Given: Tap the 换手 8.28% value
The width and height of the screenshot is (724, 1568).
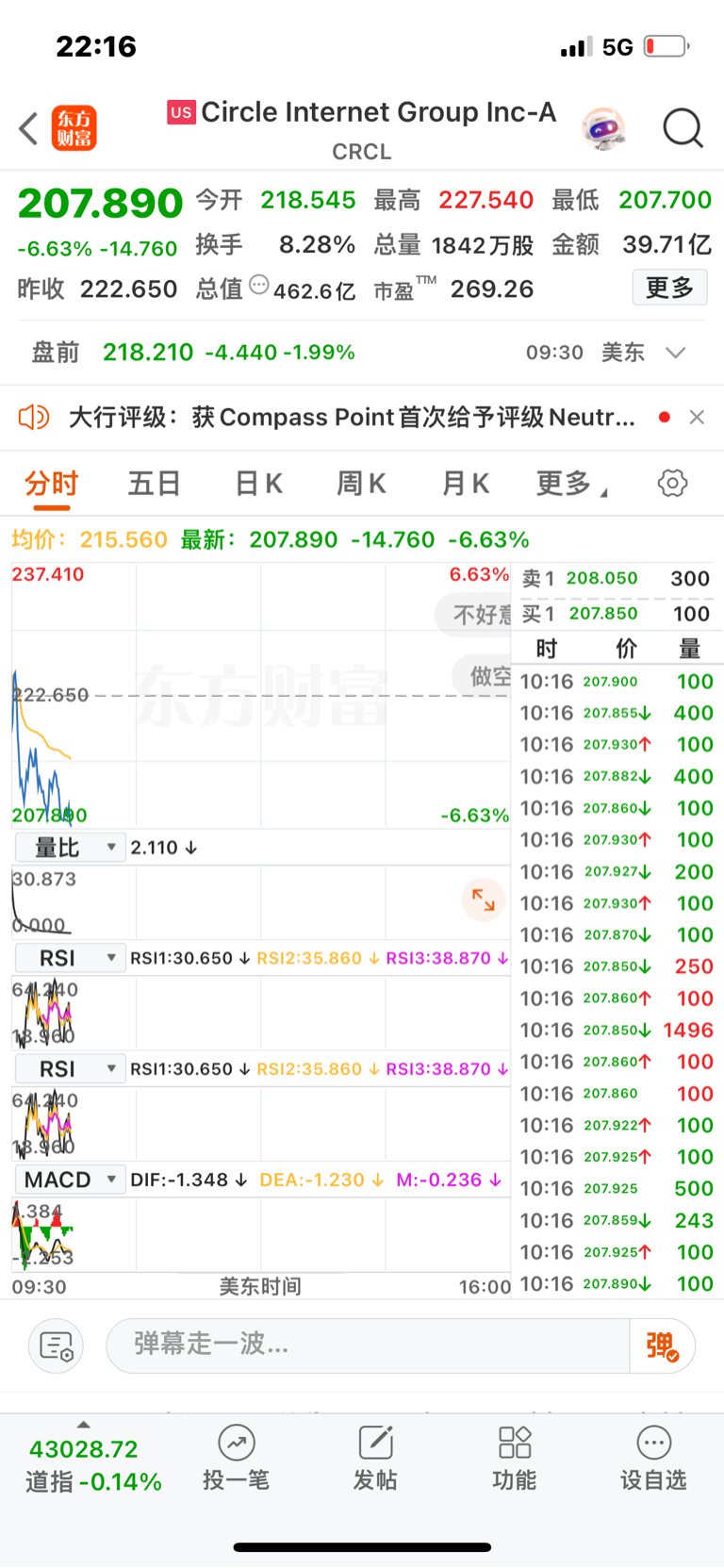Looking at the screenshot, I should coord(317,245).
